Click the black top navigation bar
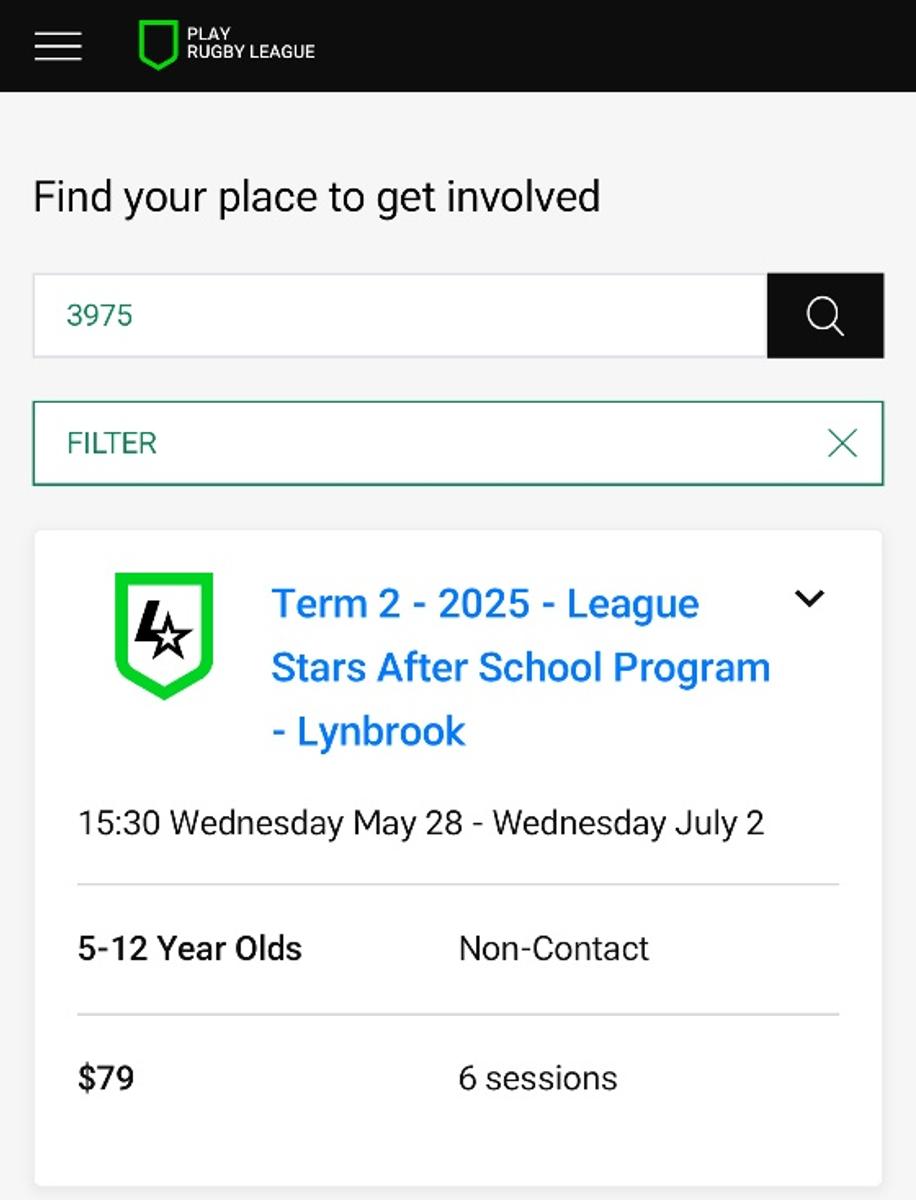This screenshot has height=1200, width=916. click(x=458, y=46)
